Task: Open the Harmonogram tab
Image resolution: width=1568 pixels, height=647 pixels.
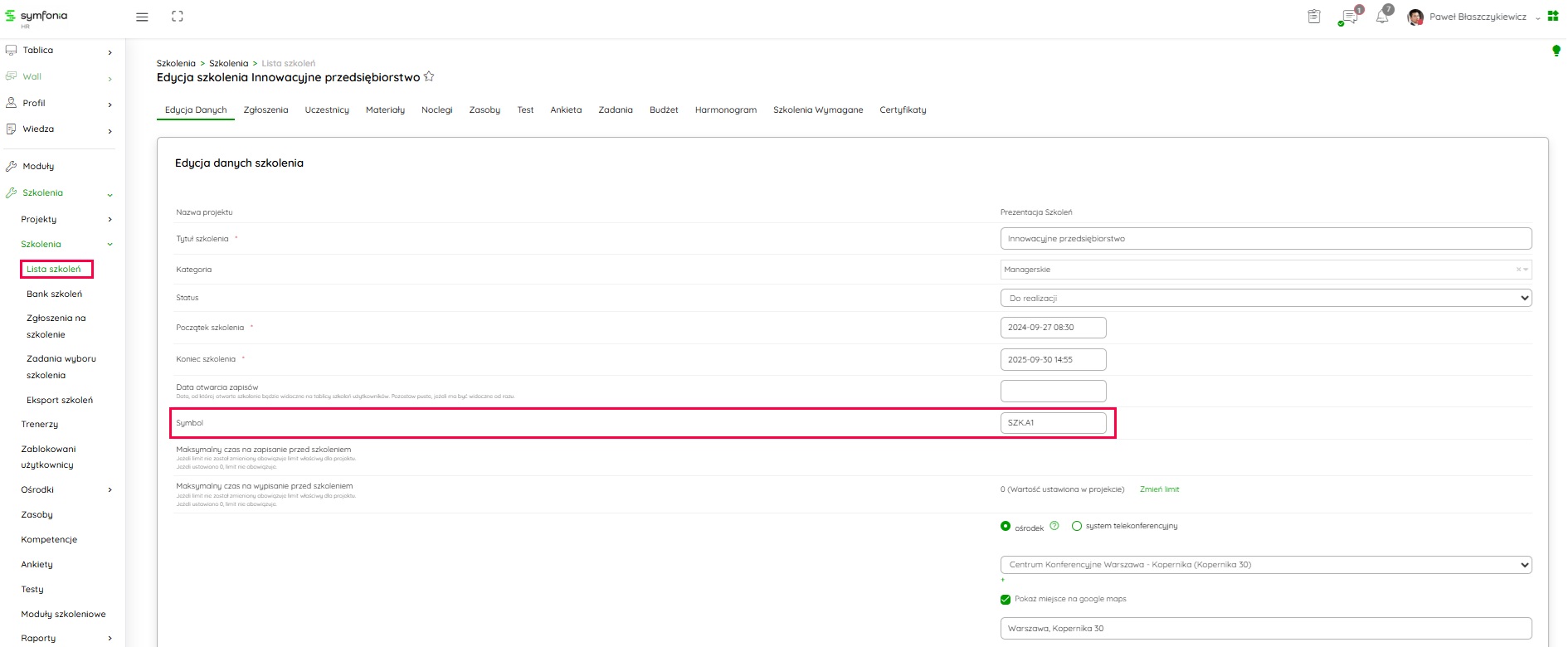Action: (x=725, y=109)
